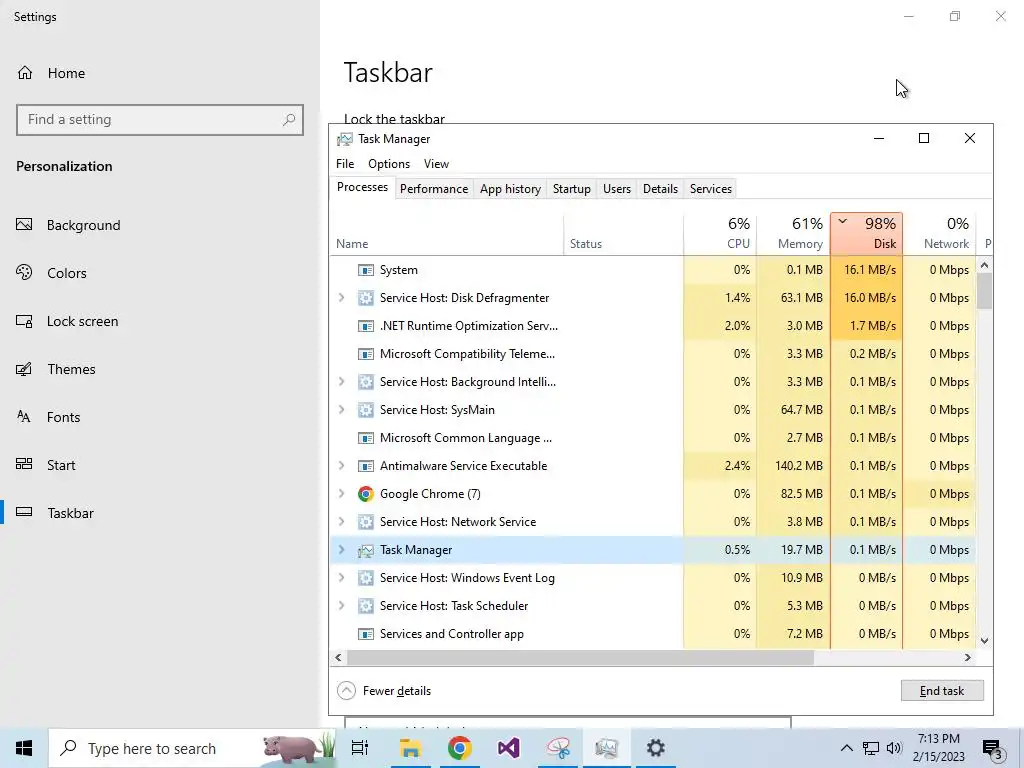Open the notification center icon
1024x768 pixels.
tap(992, 748)
